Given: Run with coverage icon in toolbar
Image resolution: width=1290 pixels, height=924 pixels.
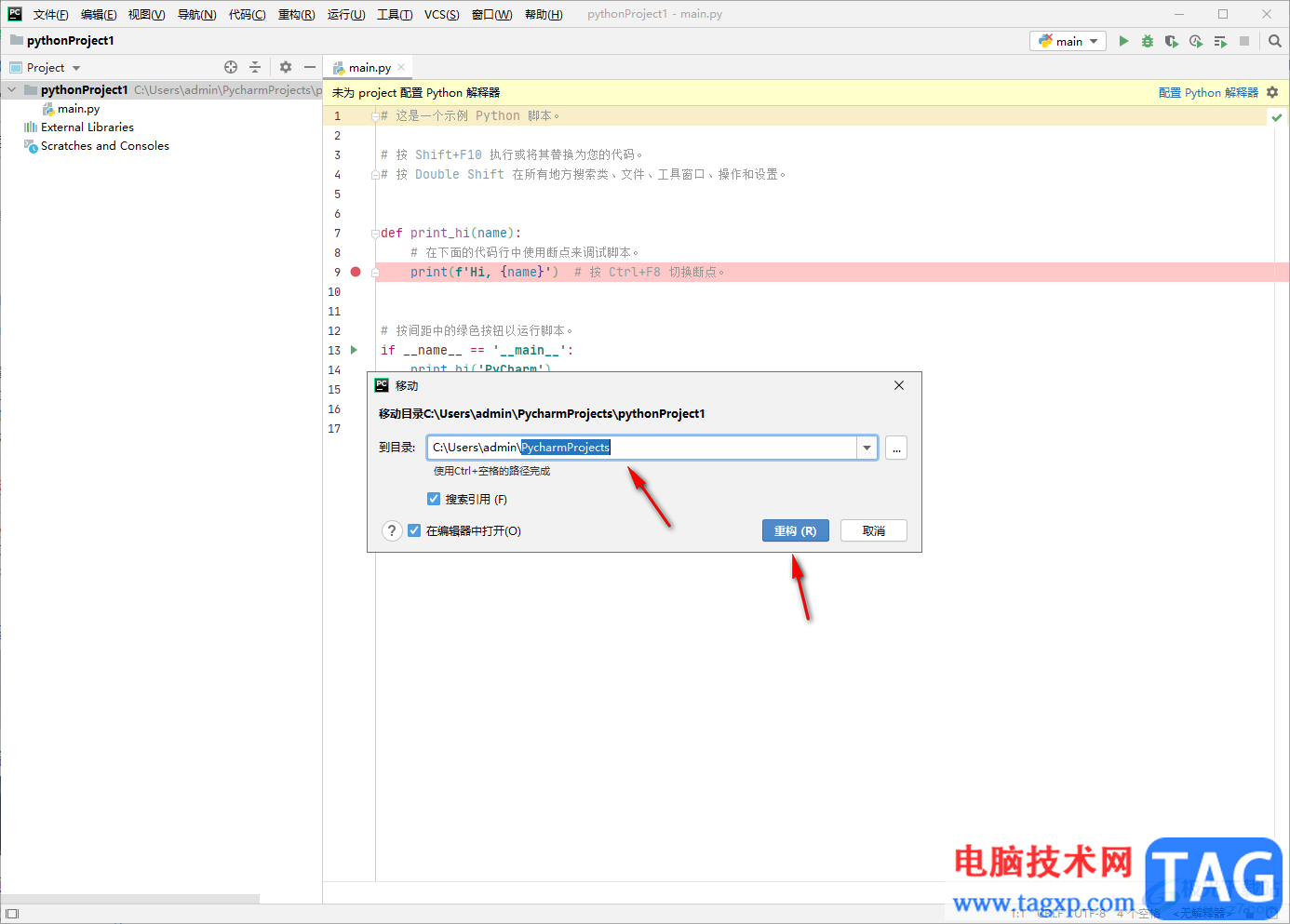Looking at the screenshot, I should 1172,41.
